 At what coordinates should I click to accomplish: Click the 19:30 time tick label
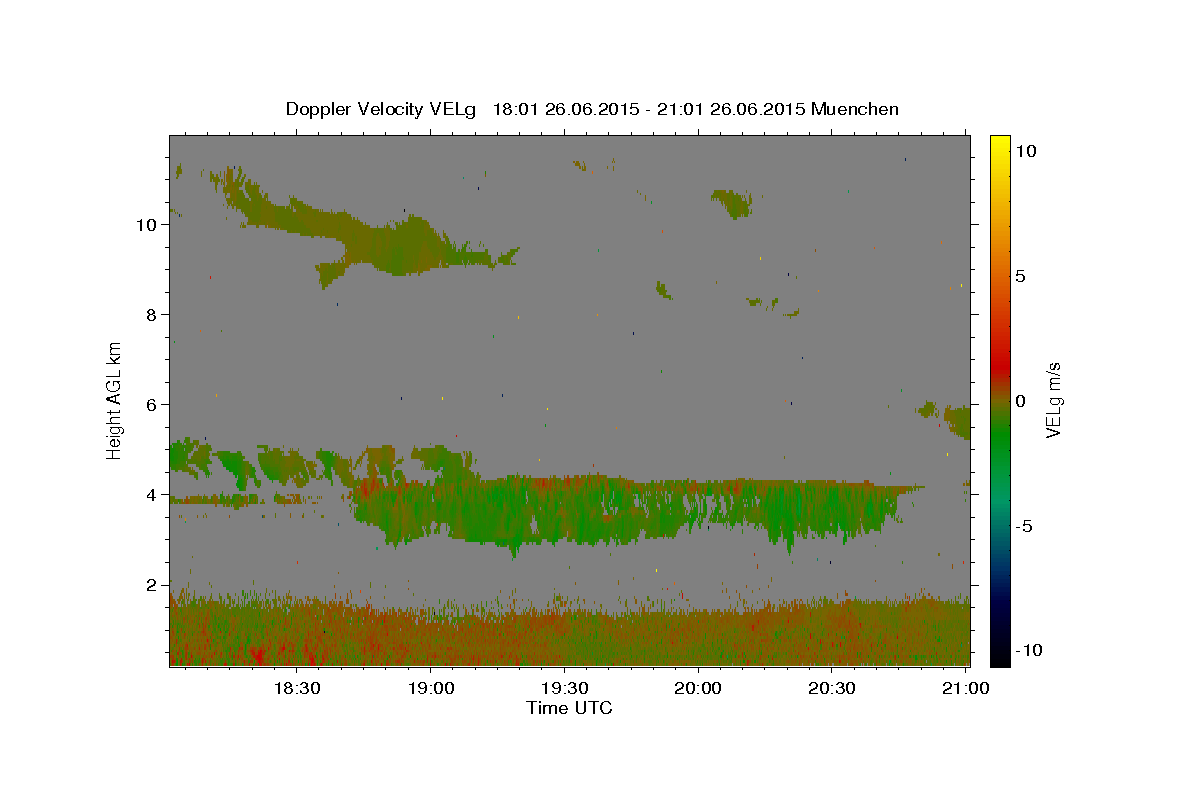click(x=564, y=688)
